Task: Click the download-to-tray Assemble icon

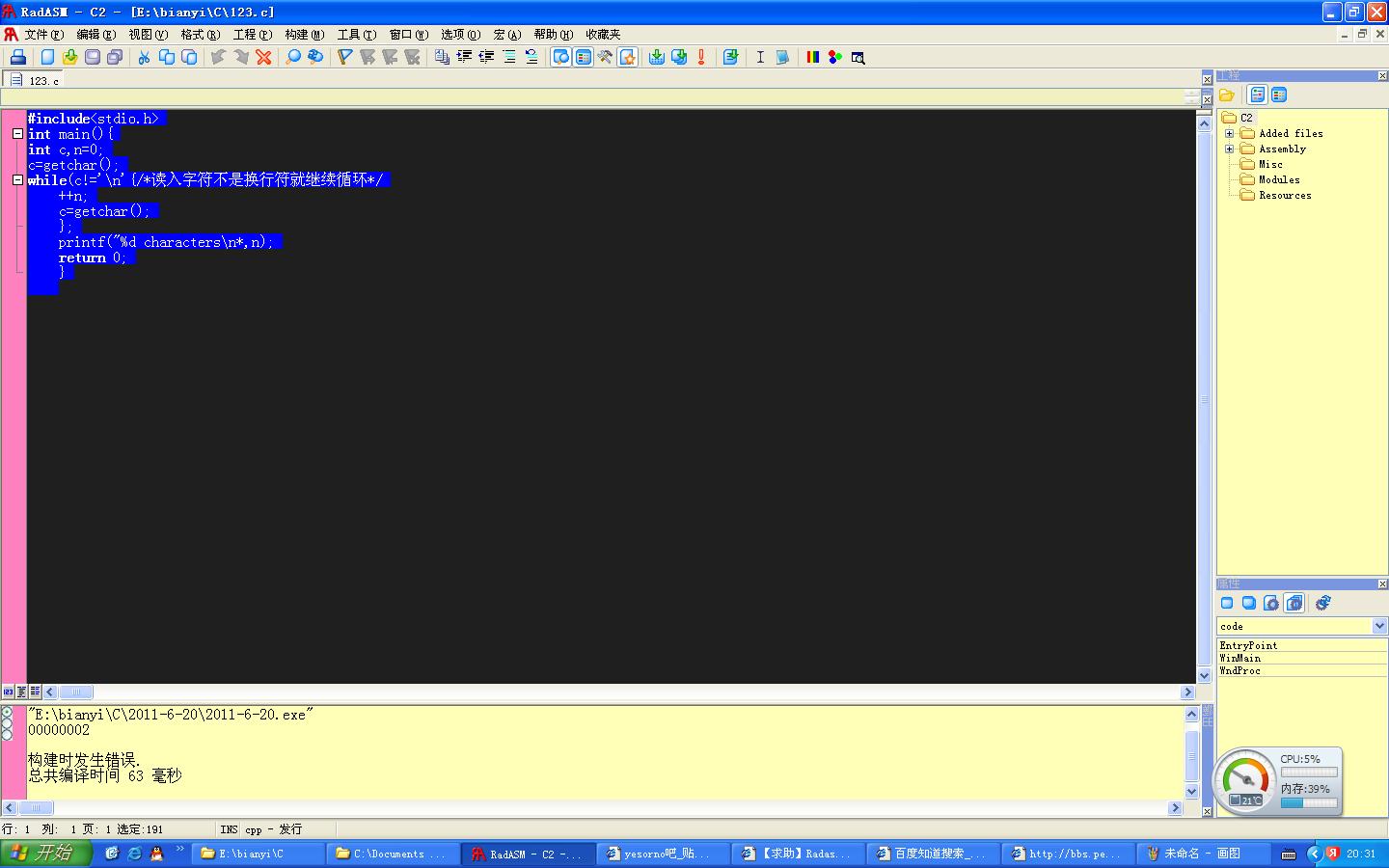Action: (657, 57)
